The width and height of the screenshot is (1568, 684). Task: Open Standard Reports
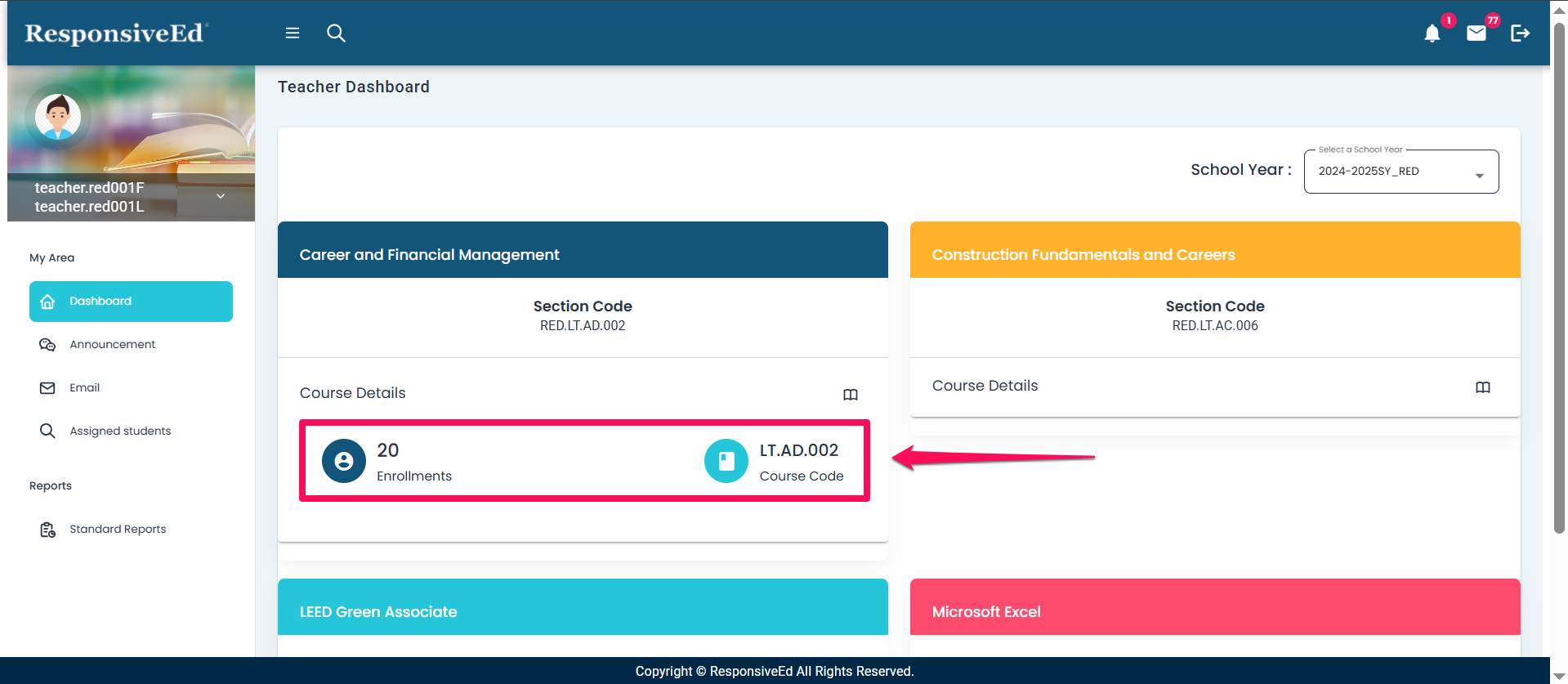click(118, 530)
